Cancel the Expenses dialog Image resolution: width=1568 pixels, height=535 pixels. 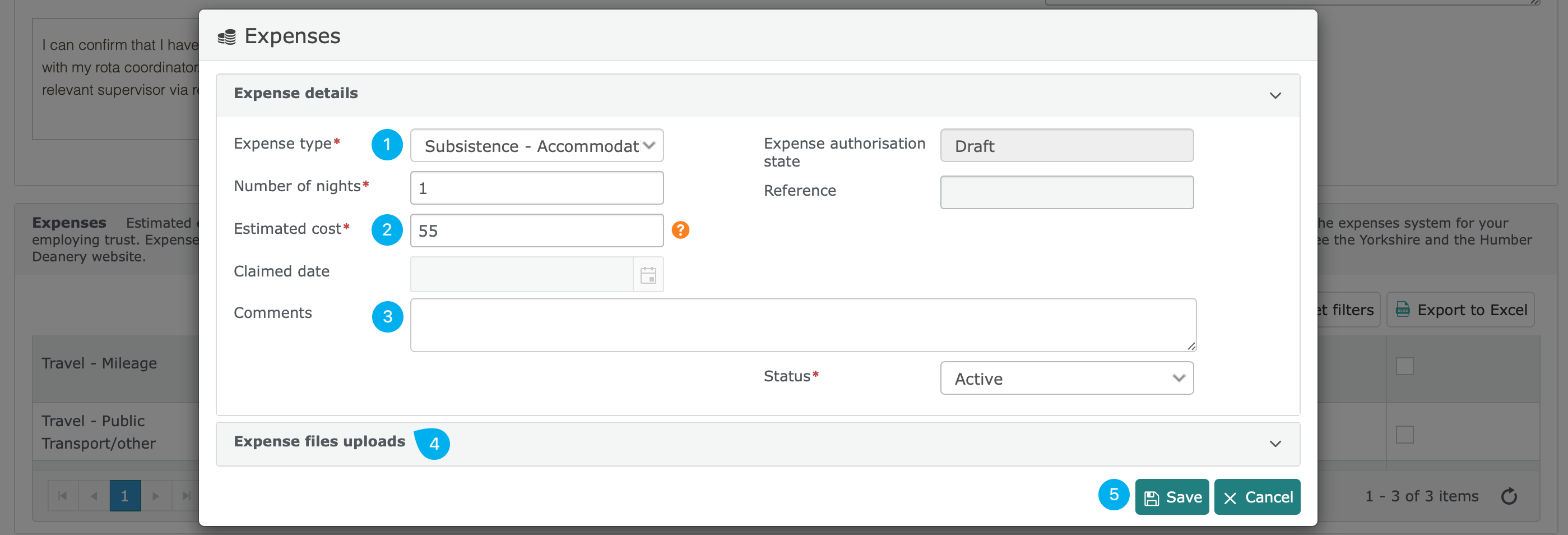1256,497
